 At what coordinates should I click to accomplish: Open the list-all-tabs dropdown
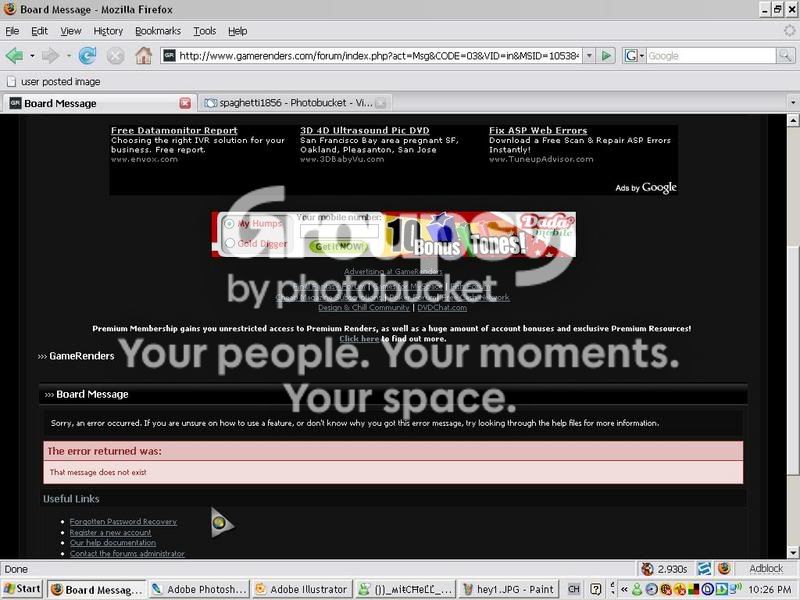[792, 103]
